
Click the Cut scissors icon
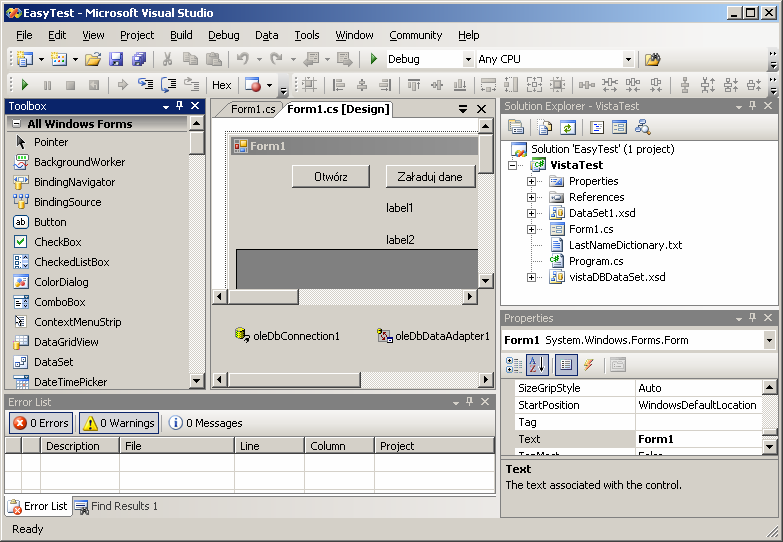(167, 59)
